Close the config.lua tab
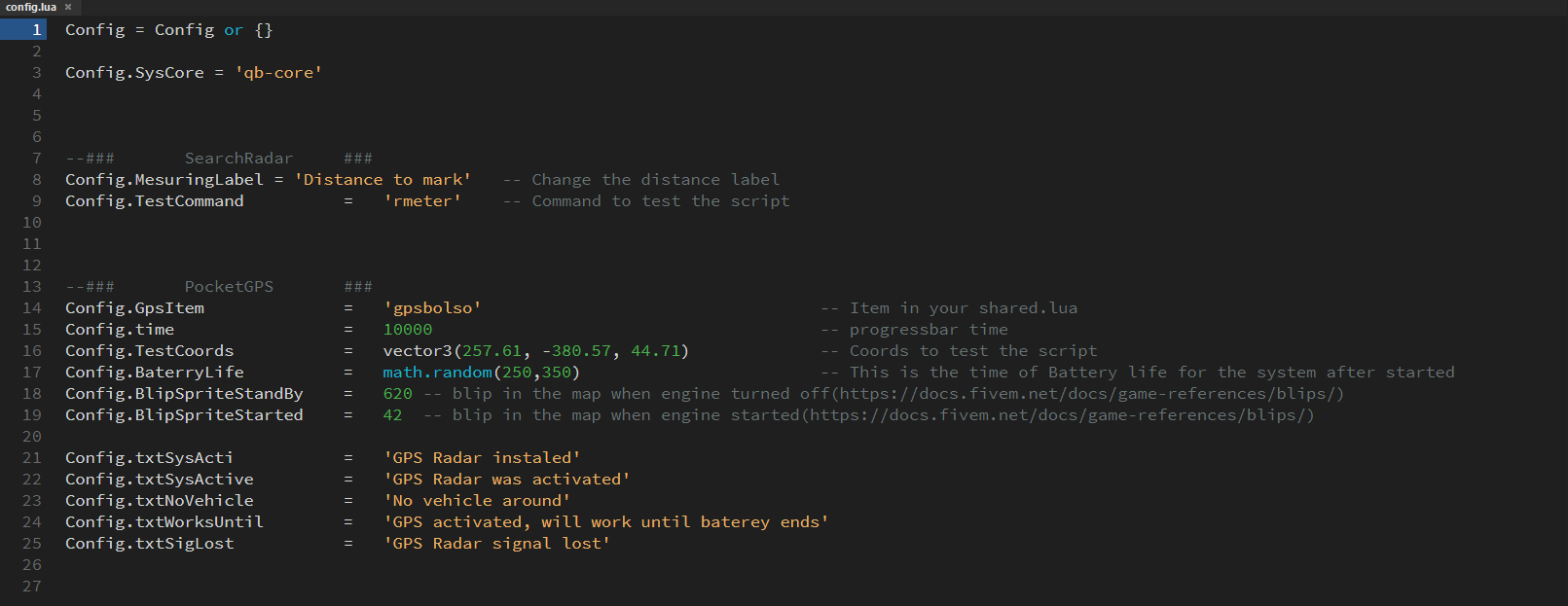Image resolution: width=1568 pixels, height=606 pixels. (68, 7)
